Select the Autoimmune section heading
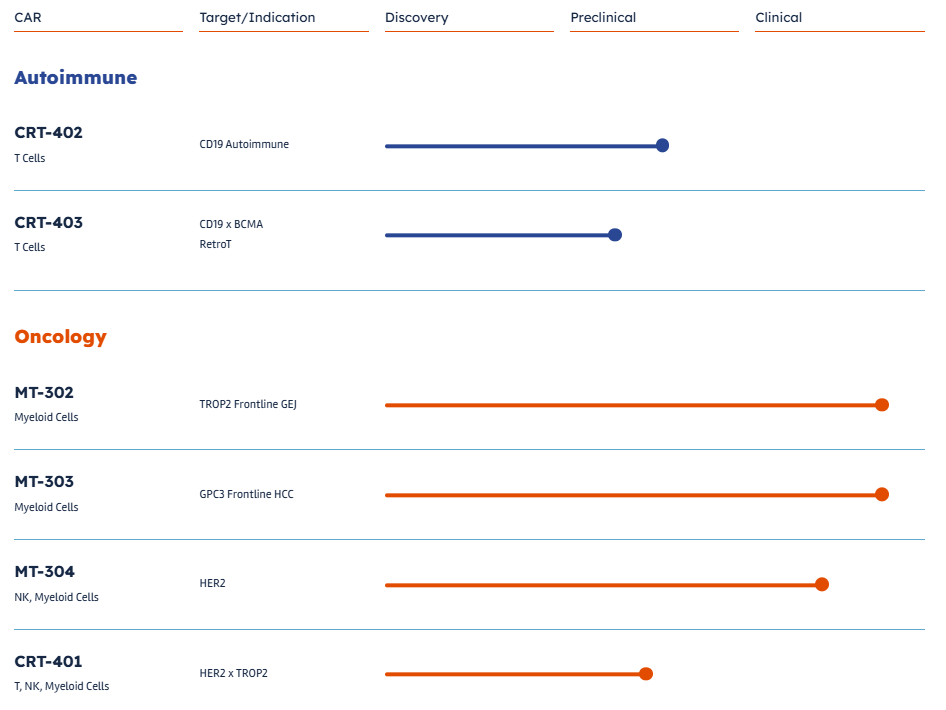Screen dimensions: 946x710 click(76, 77)
